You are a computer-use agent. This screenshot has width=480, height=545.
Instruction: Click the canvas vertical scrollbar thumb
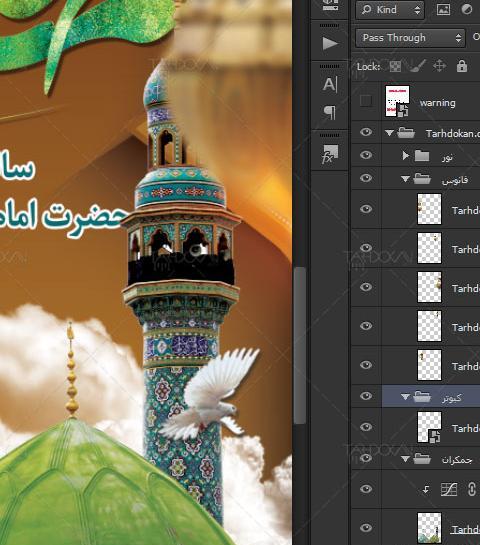point(300,345)
